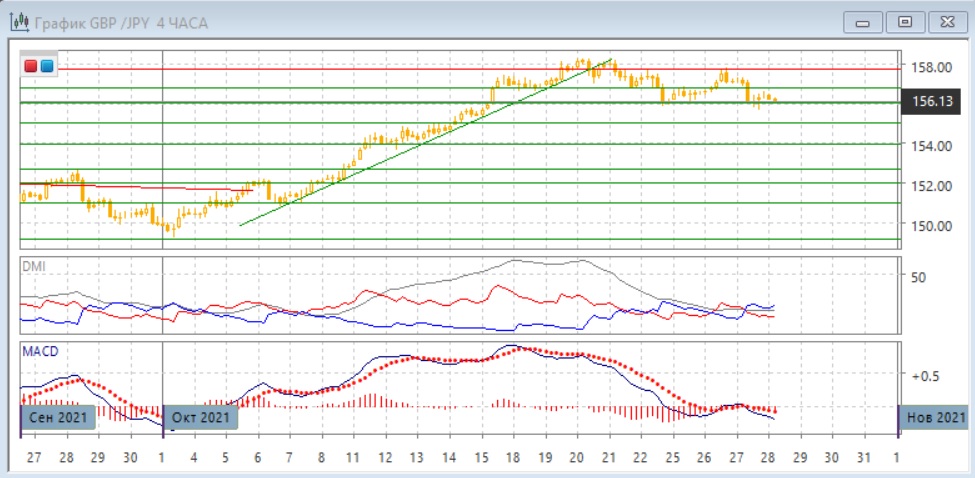Select the 'Сен 2021' month label
Viewport: 975px width, 478px height.
tap(58, 417)
